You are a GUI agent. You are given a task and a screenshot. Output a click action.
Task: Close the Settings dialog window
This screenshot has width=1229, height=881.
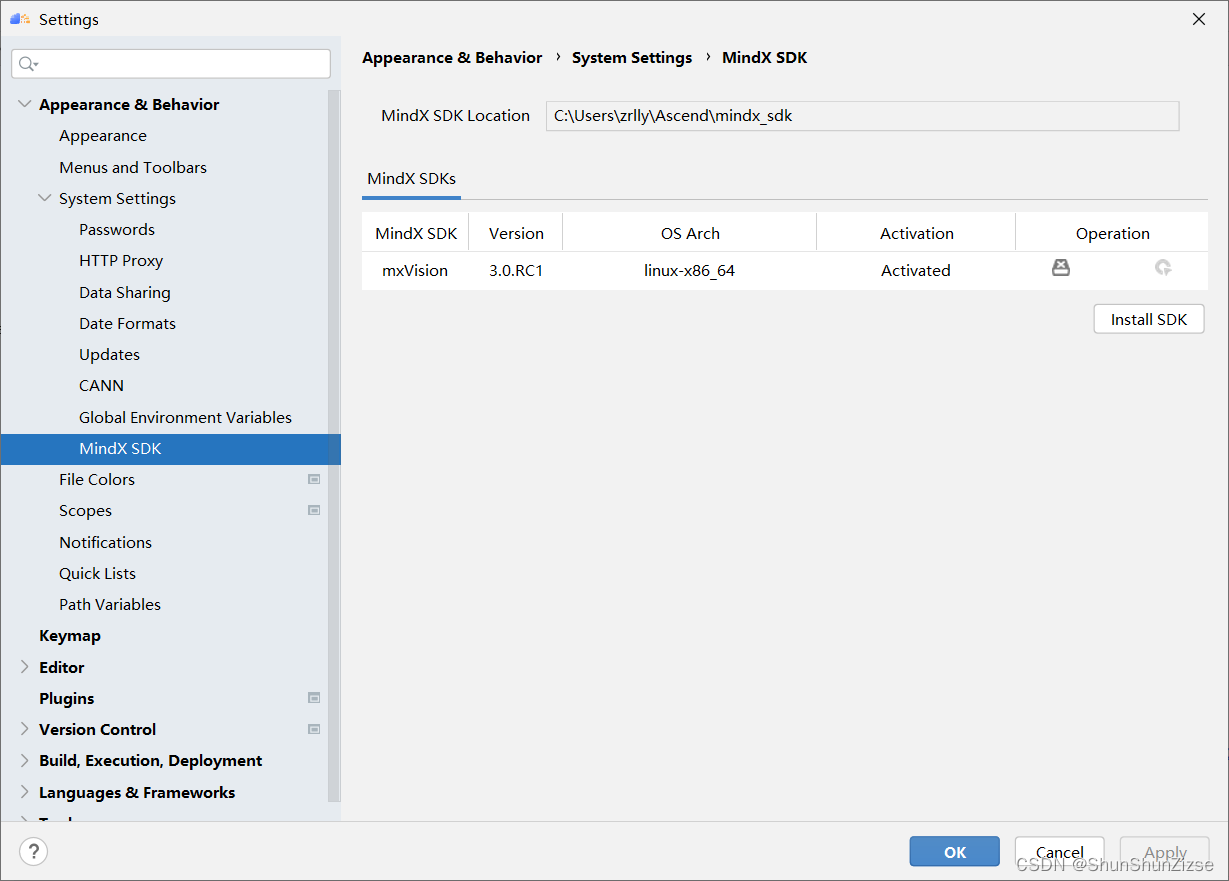(x=1199, y=19)
